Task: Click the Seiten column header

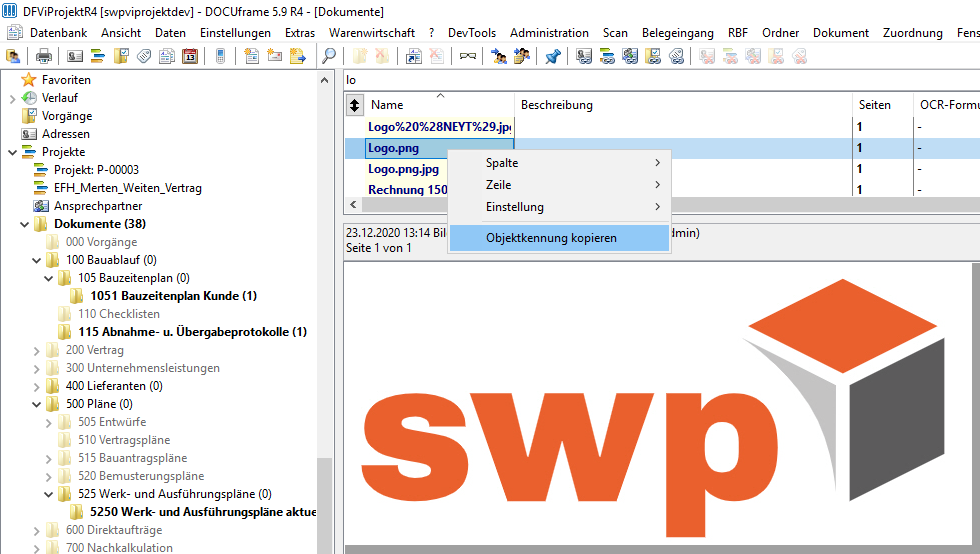Action: coord(882,105)
